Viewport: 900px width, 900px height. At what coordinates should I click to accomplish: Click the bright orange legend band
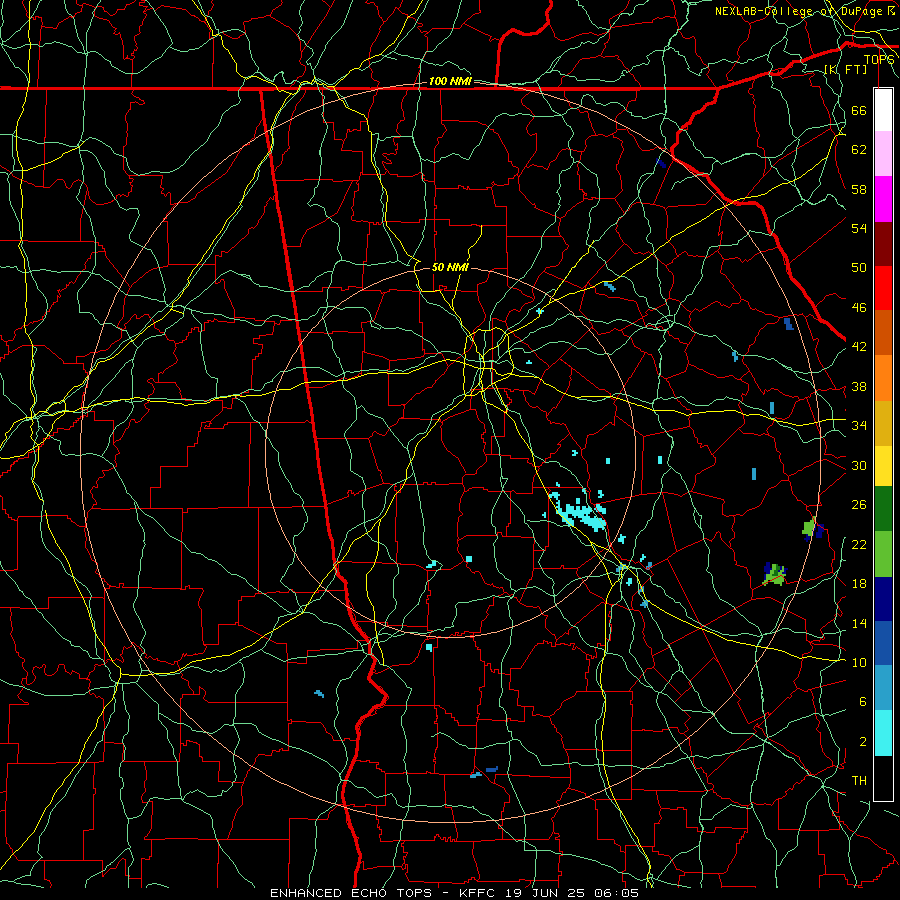point(883,378)
